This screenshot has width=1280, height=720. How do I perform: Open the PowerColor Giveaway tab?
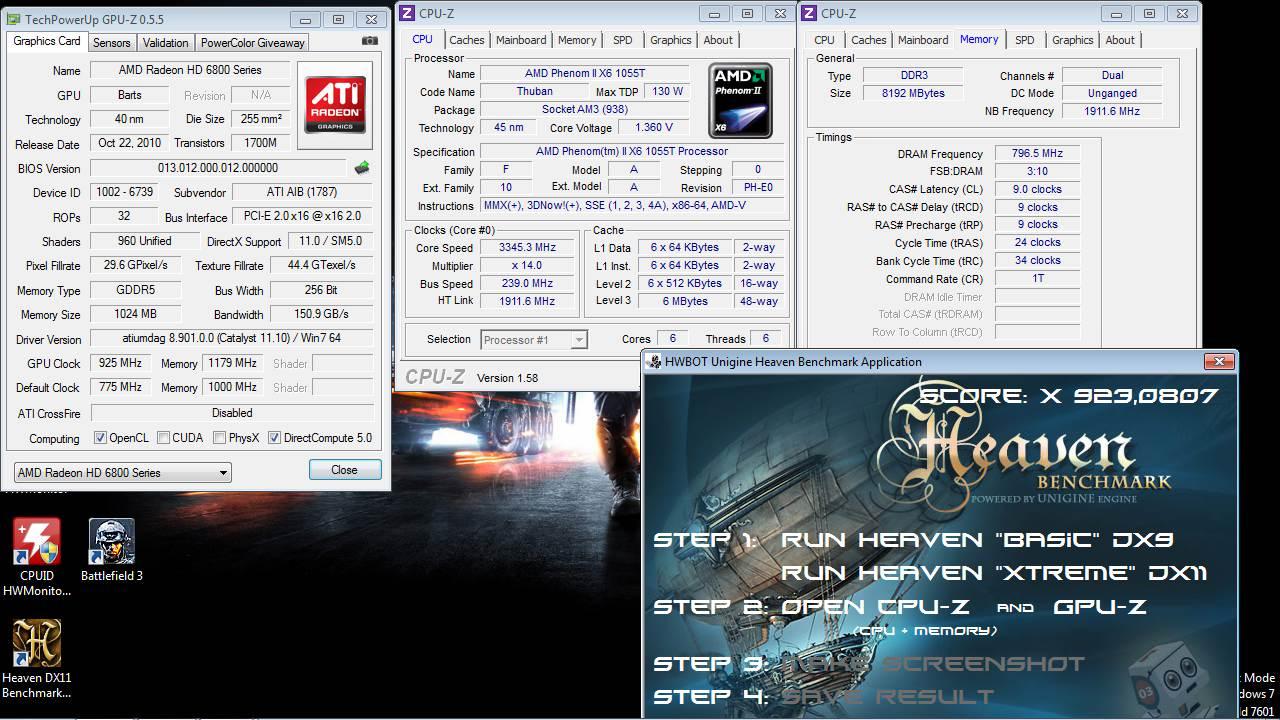[x=252, y=43]
